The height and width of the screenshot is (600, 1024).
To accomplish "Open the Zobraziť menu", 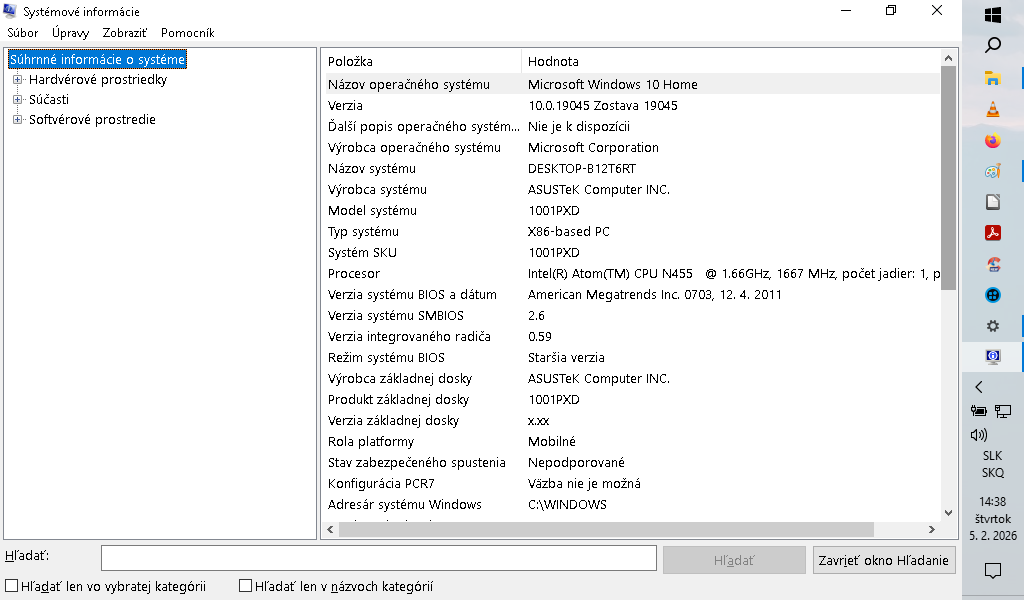I will [125, 33].
